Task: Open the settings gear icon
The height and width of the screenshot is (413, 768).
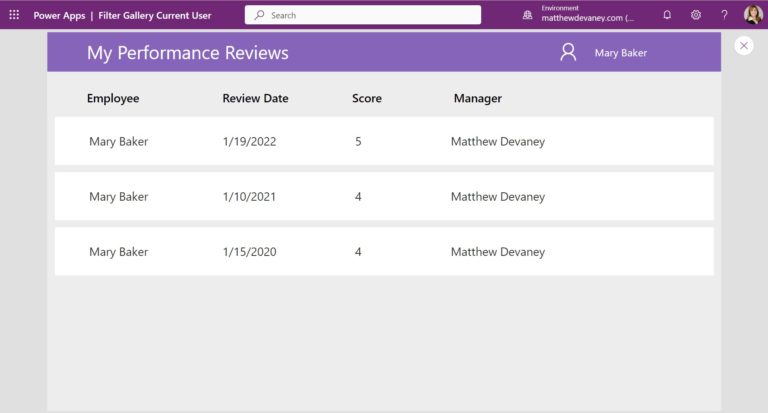Action: coord(696,15)
